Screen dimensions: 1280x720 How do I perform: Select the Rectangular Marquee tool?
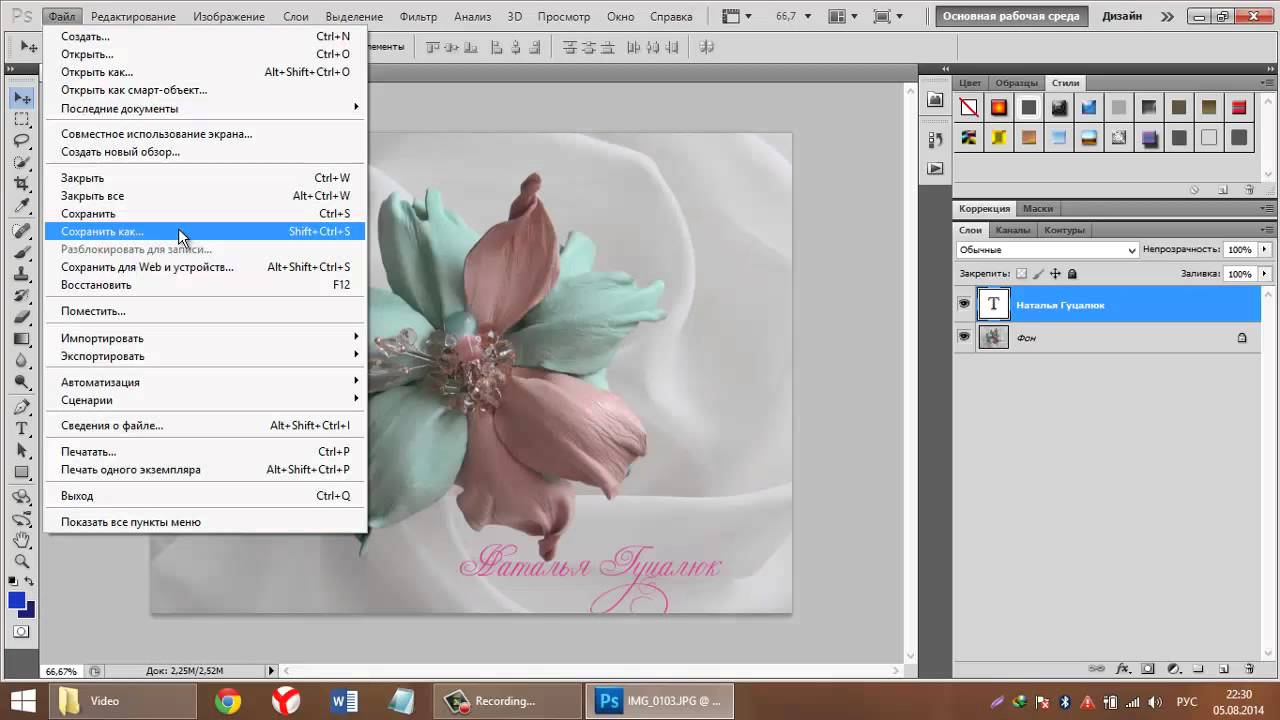pos(21,120)
